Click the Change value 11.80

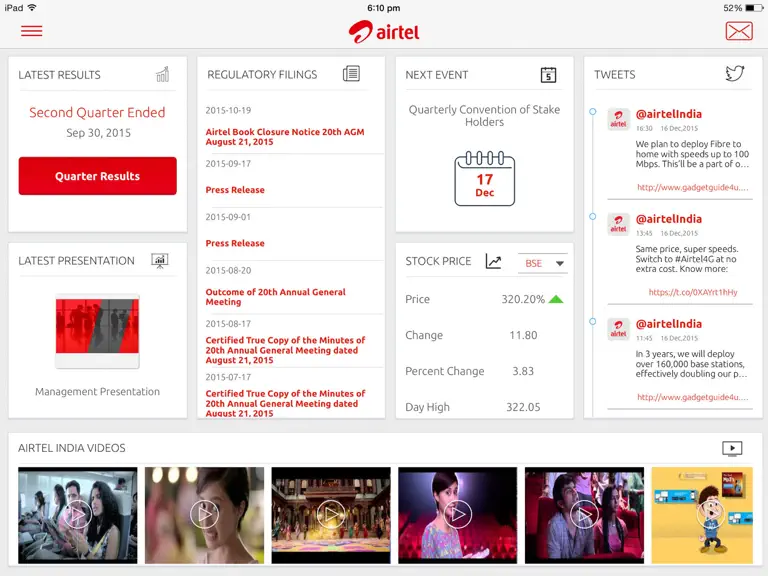[523, 335]
